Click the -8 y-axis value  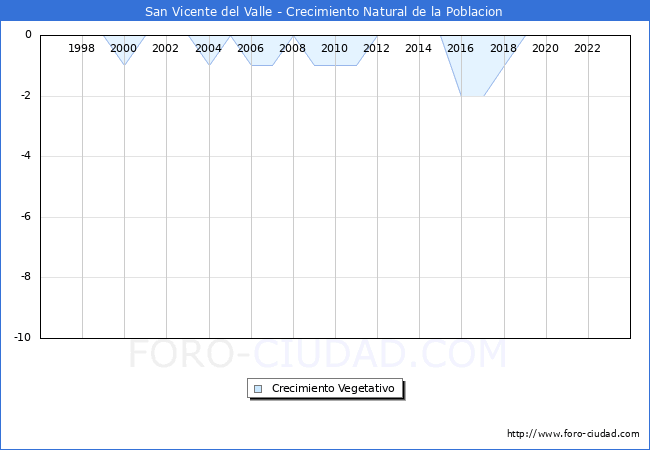[x=26, y=276]
